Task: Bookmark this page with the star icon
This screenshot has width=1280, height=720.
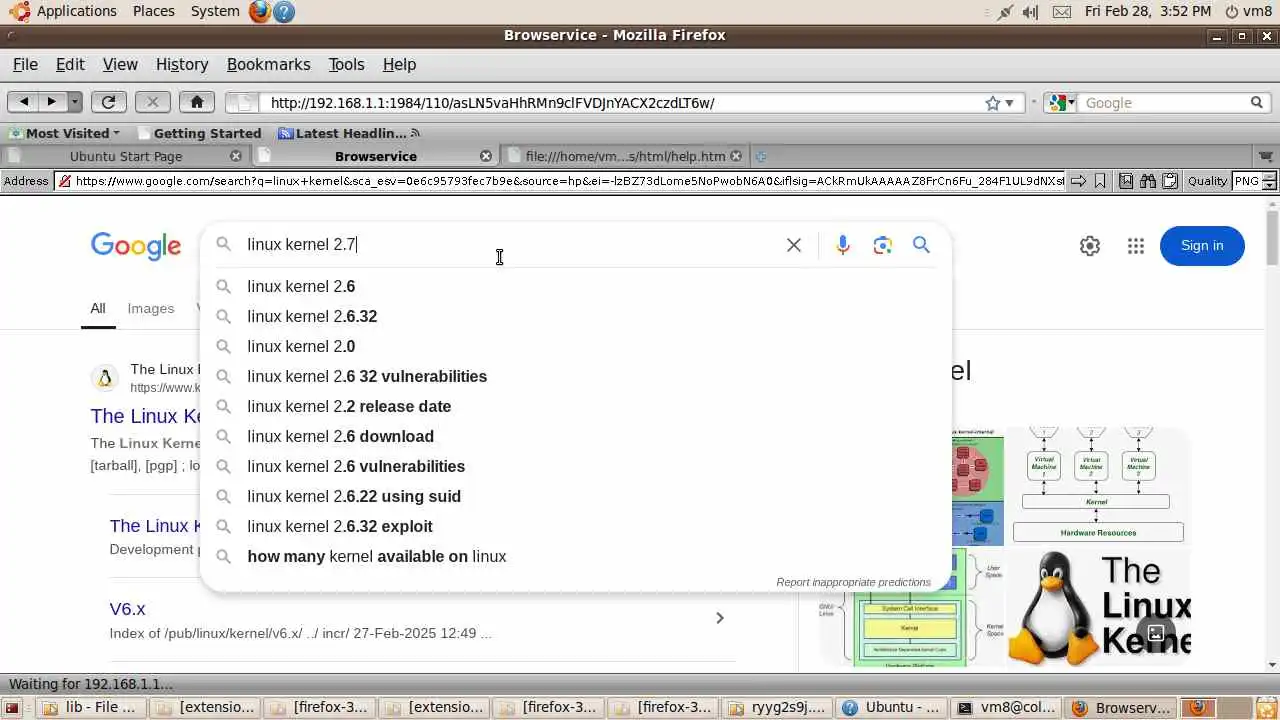Action: click(x=992, y=103)
